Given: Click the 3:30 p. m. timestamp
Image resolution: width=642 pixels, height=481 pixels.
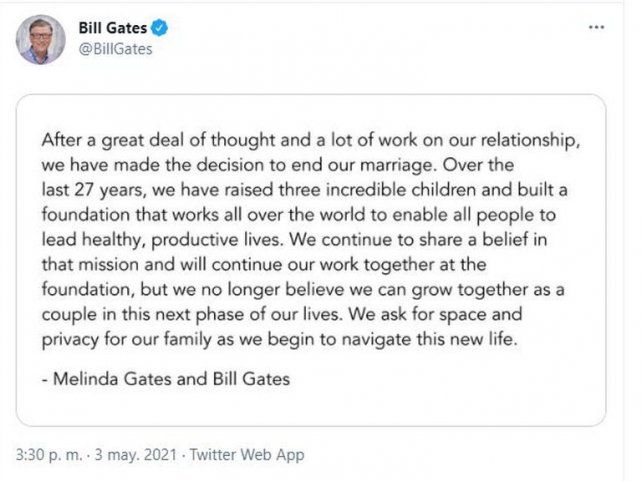Looking at the screenshot, I should click(46, 455).
